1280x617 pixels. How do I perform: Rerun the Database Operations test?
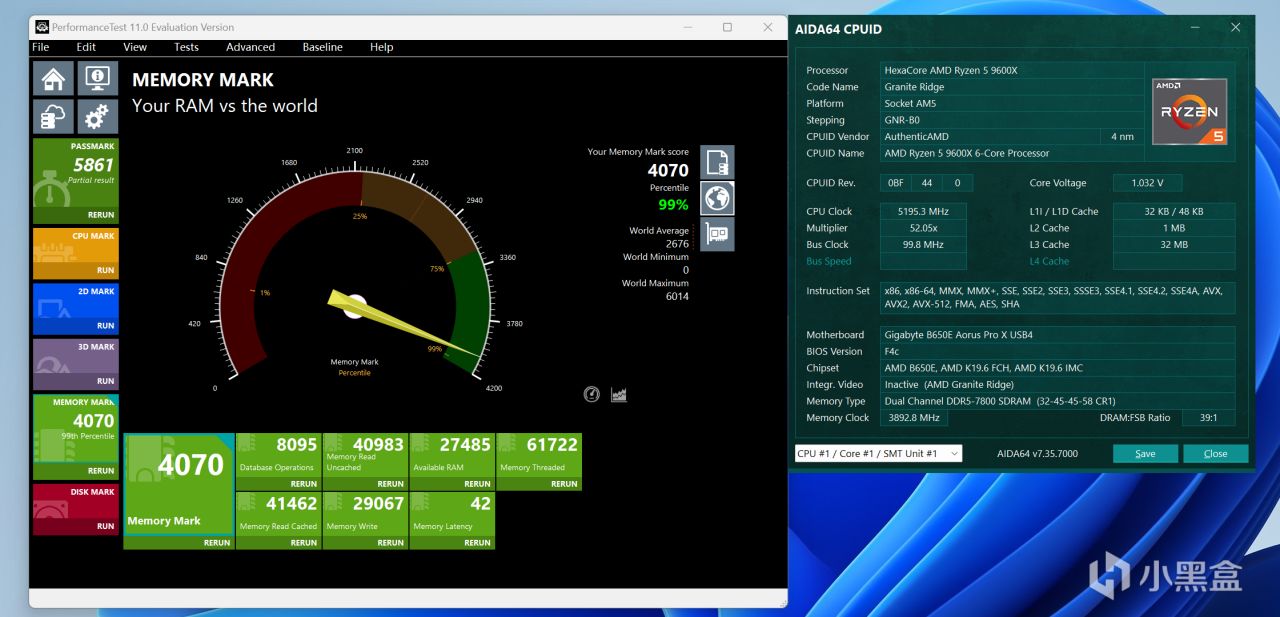(x=304, y=484)
